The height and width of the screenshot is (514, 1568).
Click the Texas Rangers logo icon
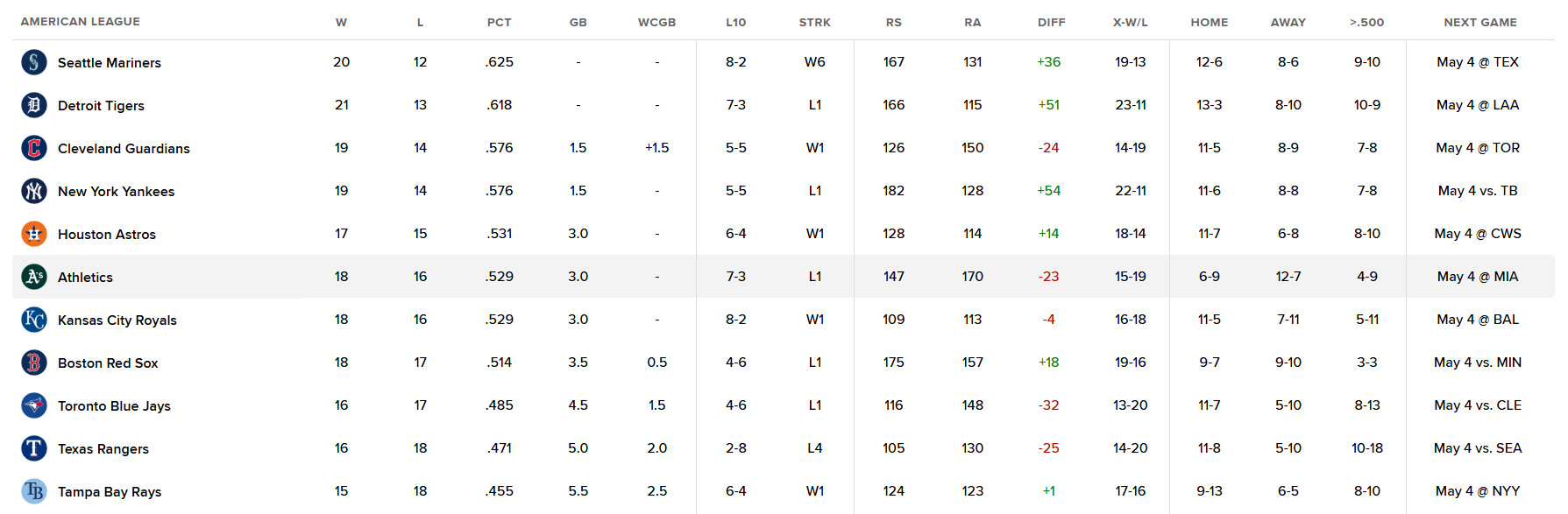point(34,448)
